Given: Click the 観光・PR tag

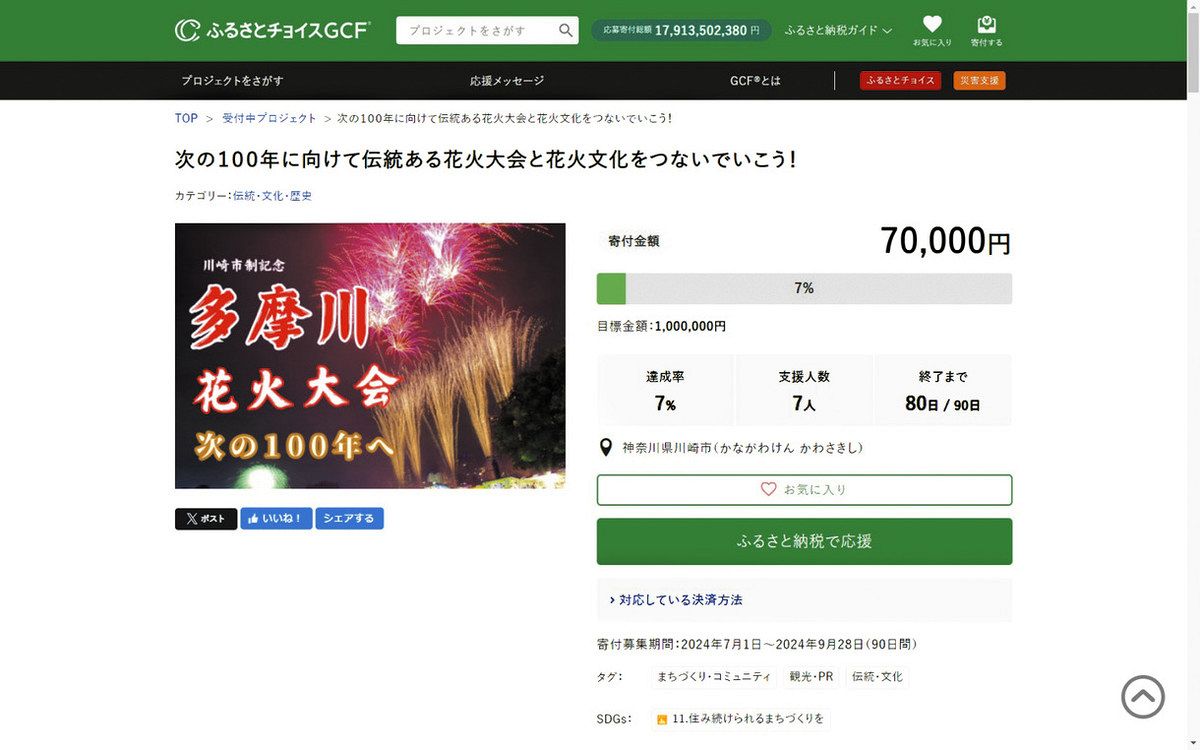Looking at the screenshot, I should pyautogui.click(x=811, y=677).
